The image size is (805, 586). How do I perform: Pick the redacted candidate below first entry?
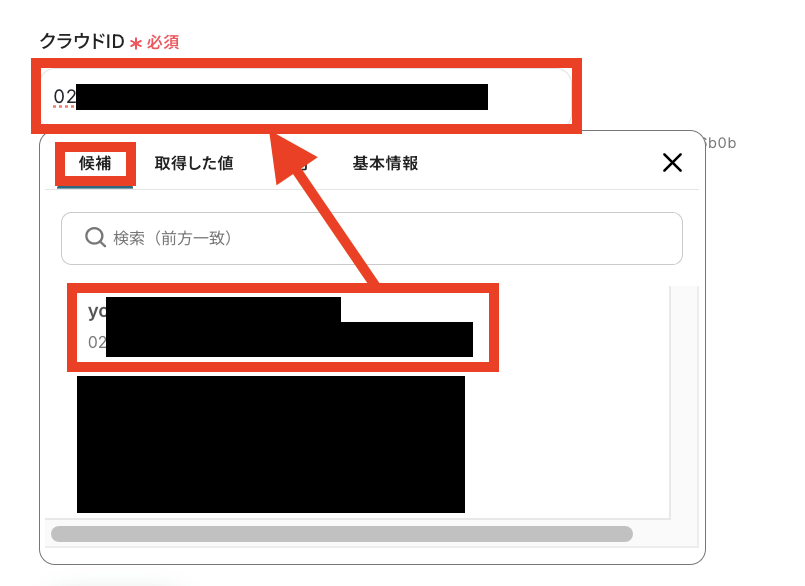[x=271, y=444]
